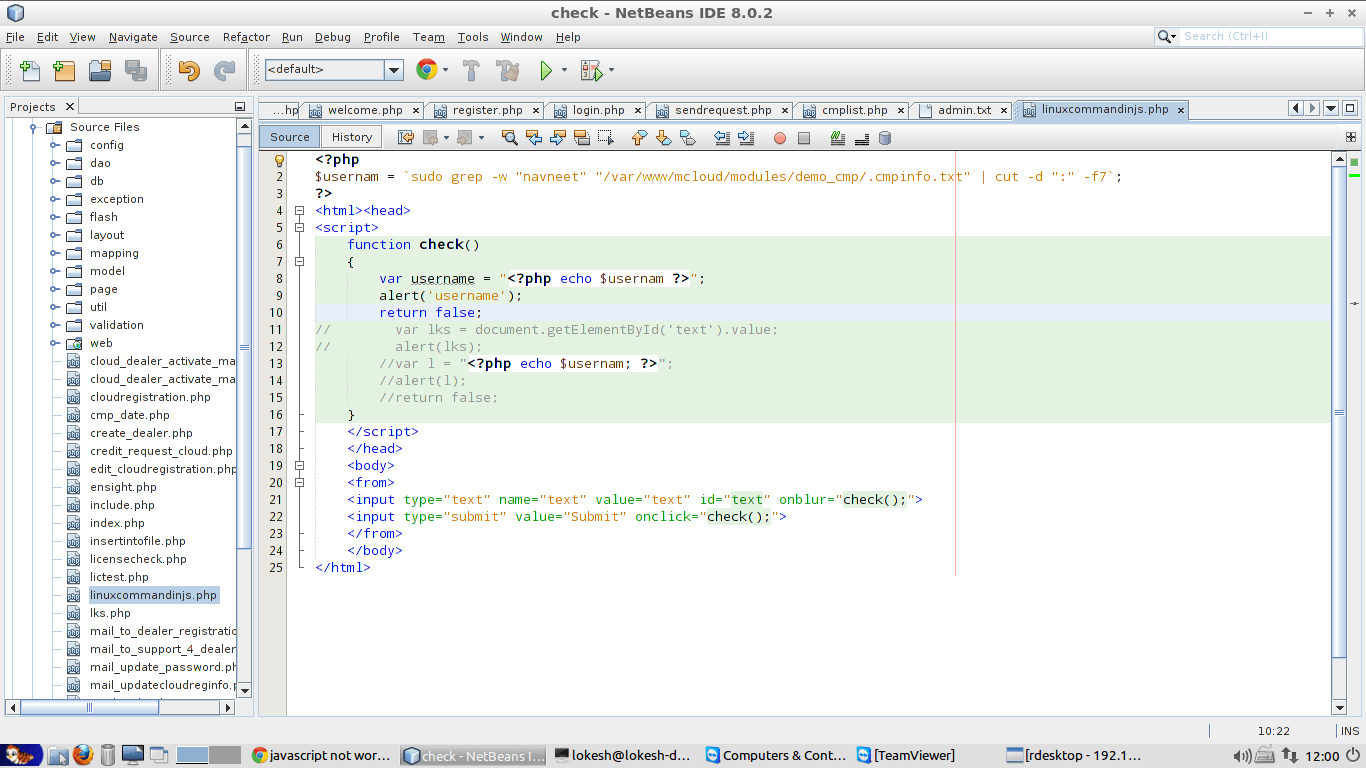Close the Projects panel
Viewport: 1366px width, 768px height.
coord(69,106)
